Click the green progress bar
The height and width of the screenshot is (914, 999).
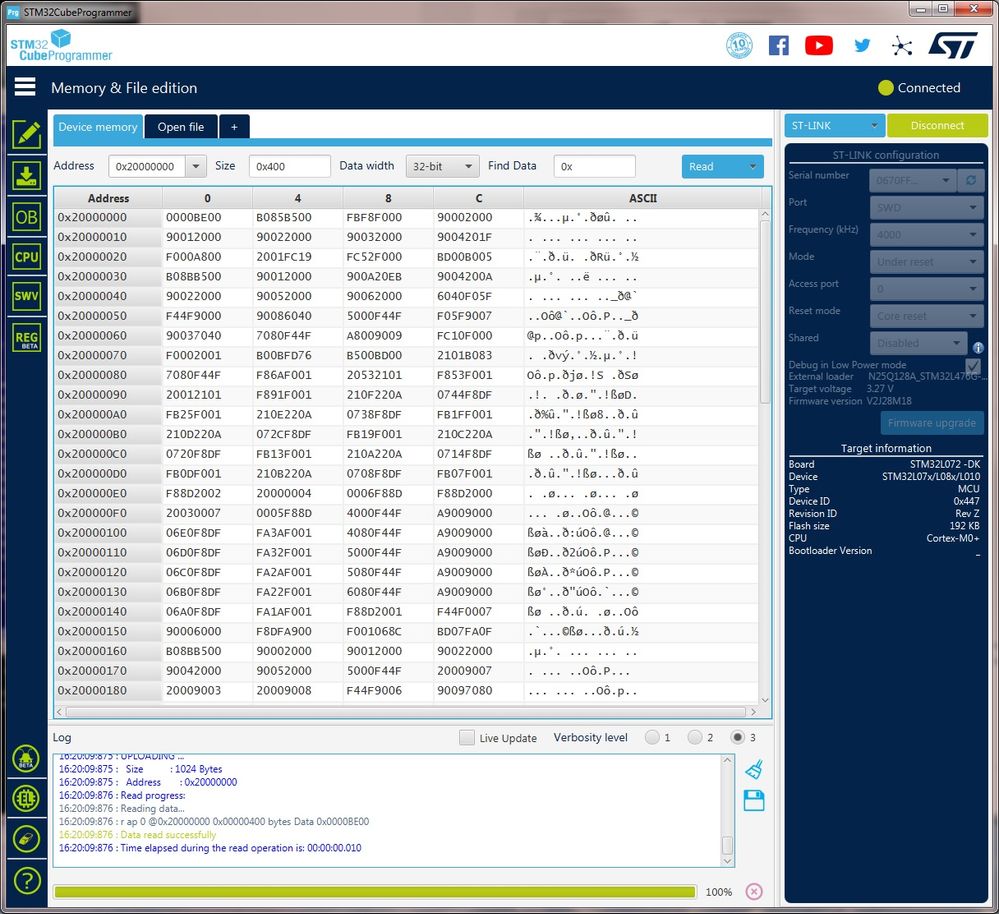point(375,892)
